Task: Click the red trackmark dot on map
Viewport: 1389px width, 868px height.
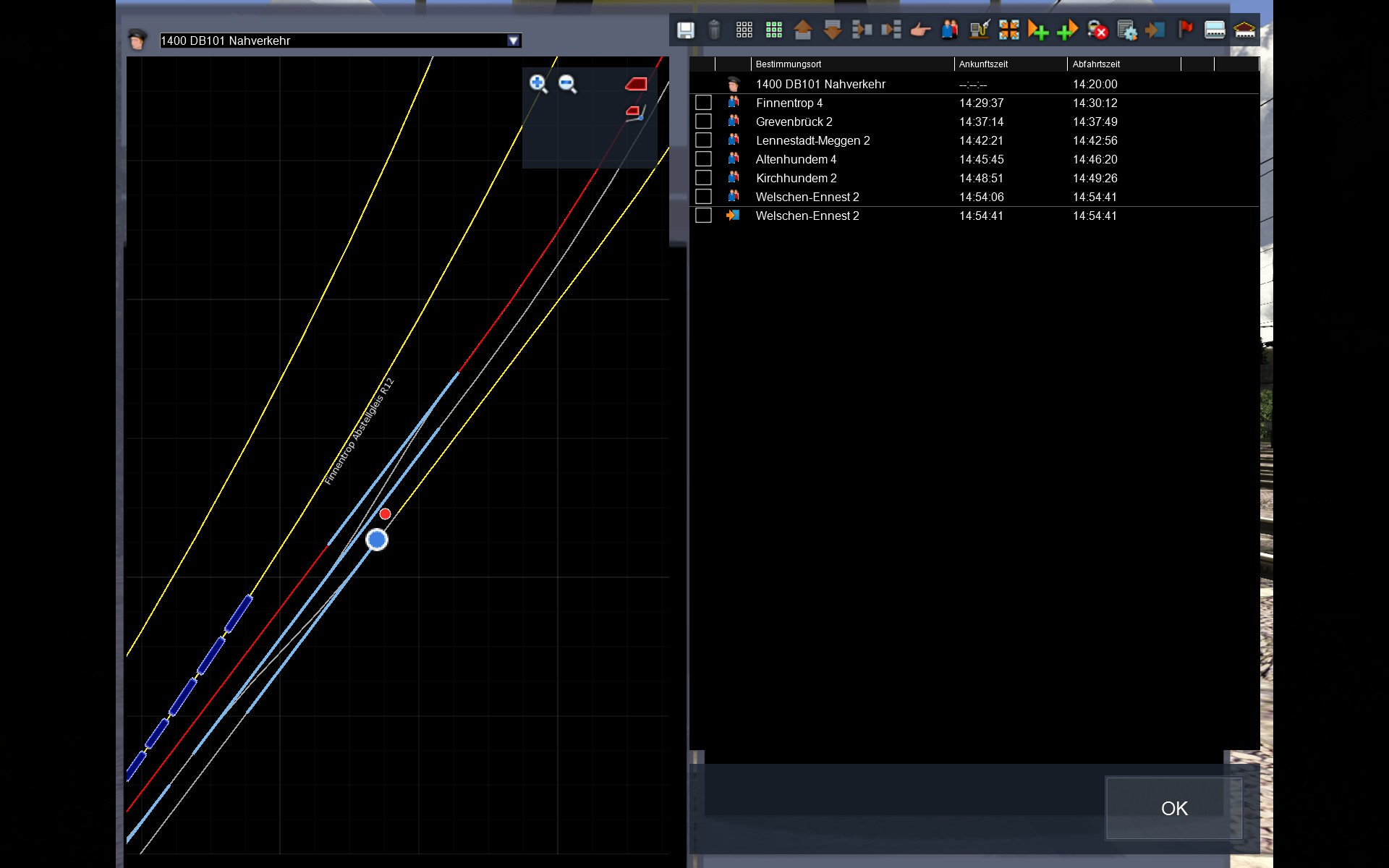Action: 385,514
